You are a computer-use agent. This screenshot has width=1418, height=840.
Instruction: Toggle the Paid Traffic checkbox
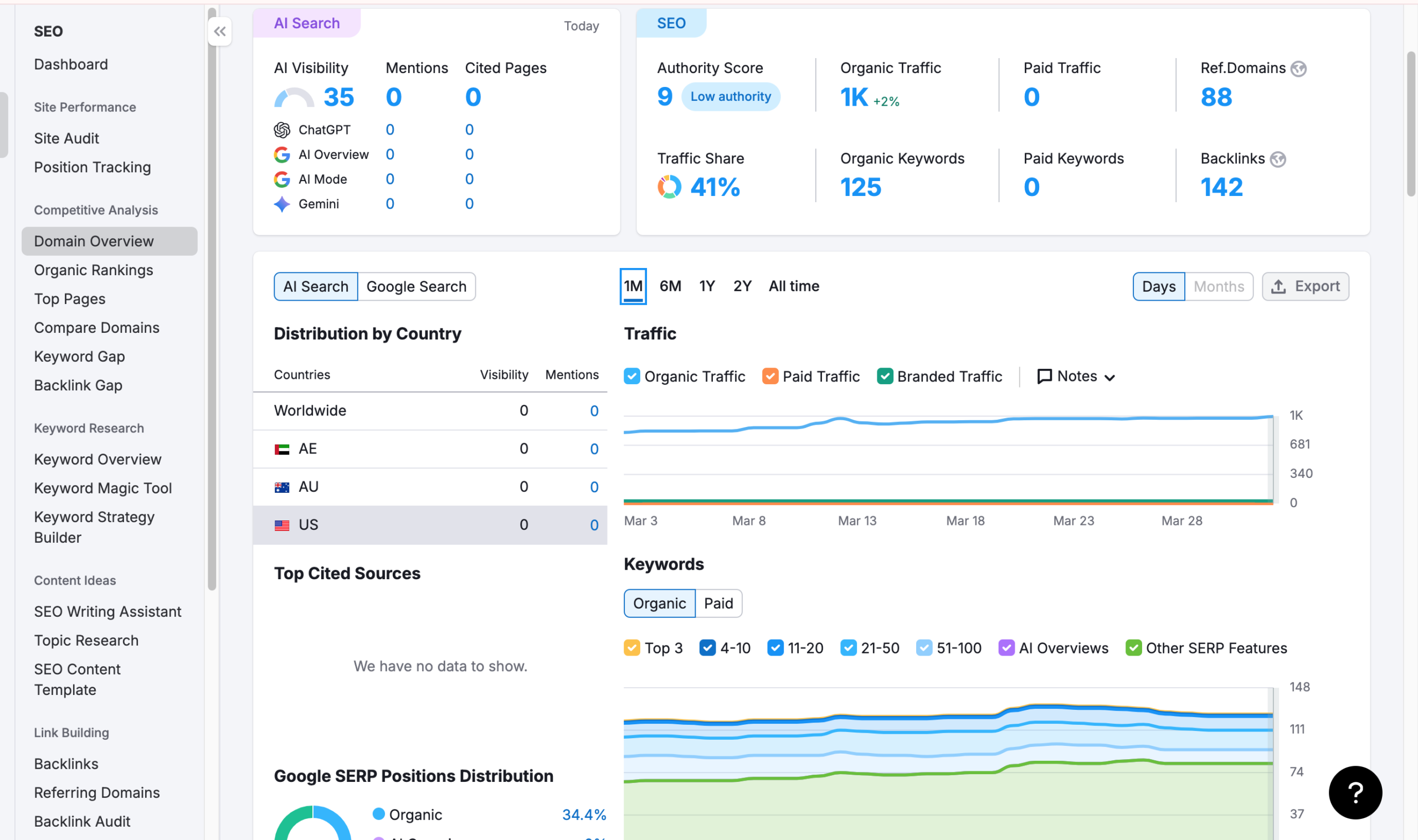point(770,377)
